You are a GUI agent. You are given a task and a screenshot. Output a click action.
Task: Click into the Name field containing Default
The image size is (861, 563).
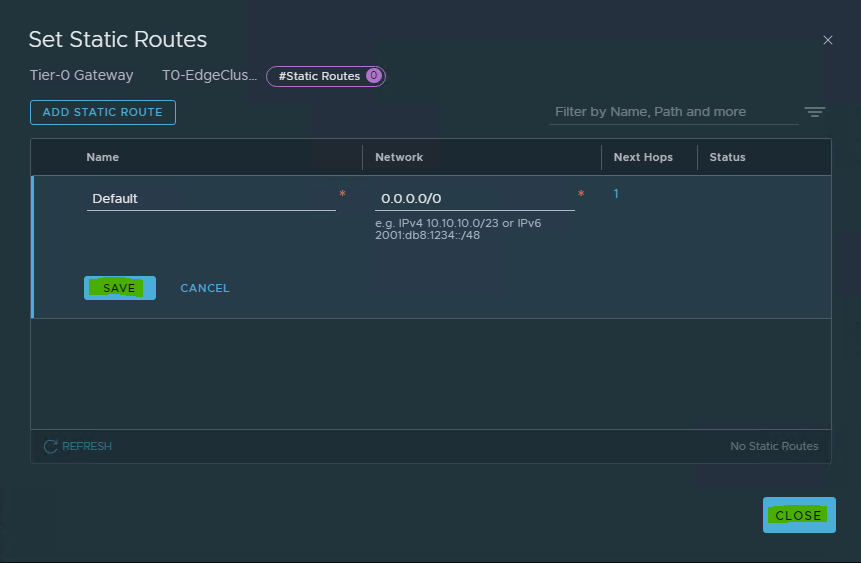211,198
